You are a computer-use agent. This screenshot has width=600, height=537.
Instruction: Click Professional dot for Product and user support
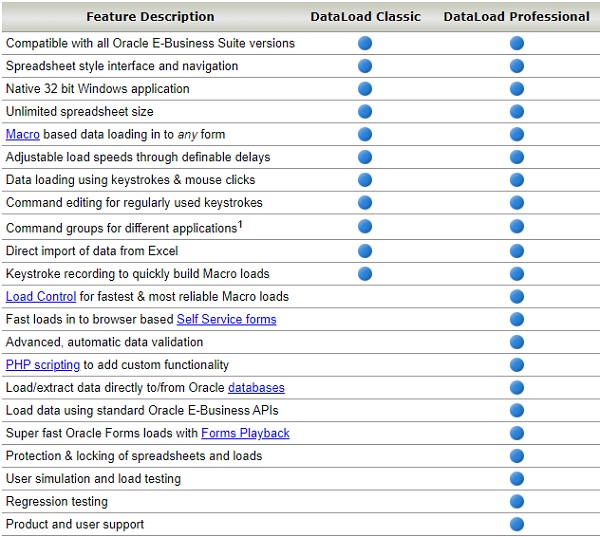click(x=517, y=525)
